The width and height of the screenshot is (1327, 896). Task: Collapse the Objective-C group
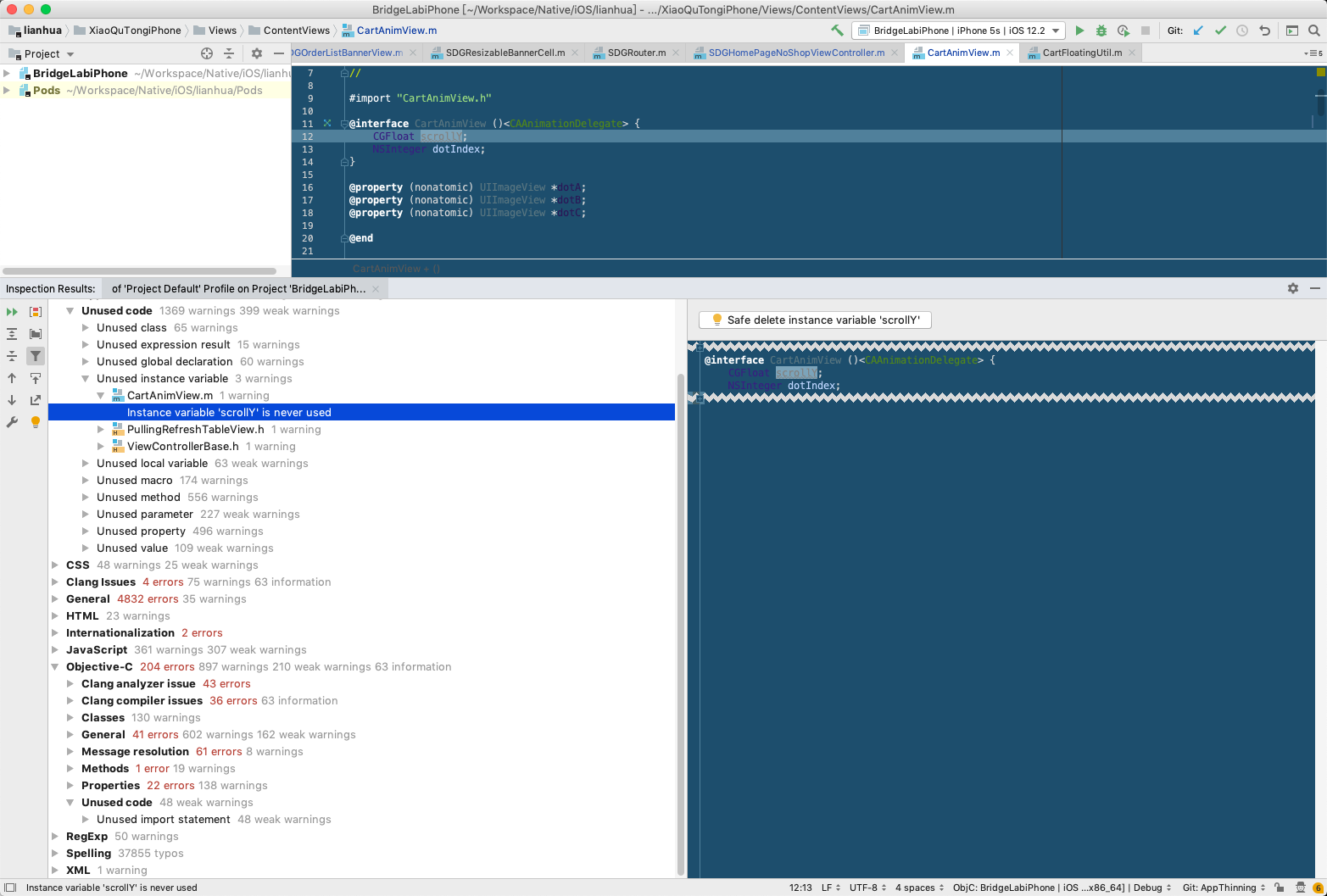point(55,667)
